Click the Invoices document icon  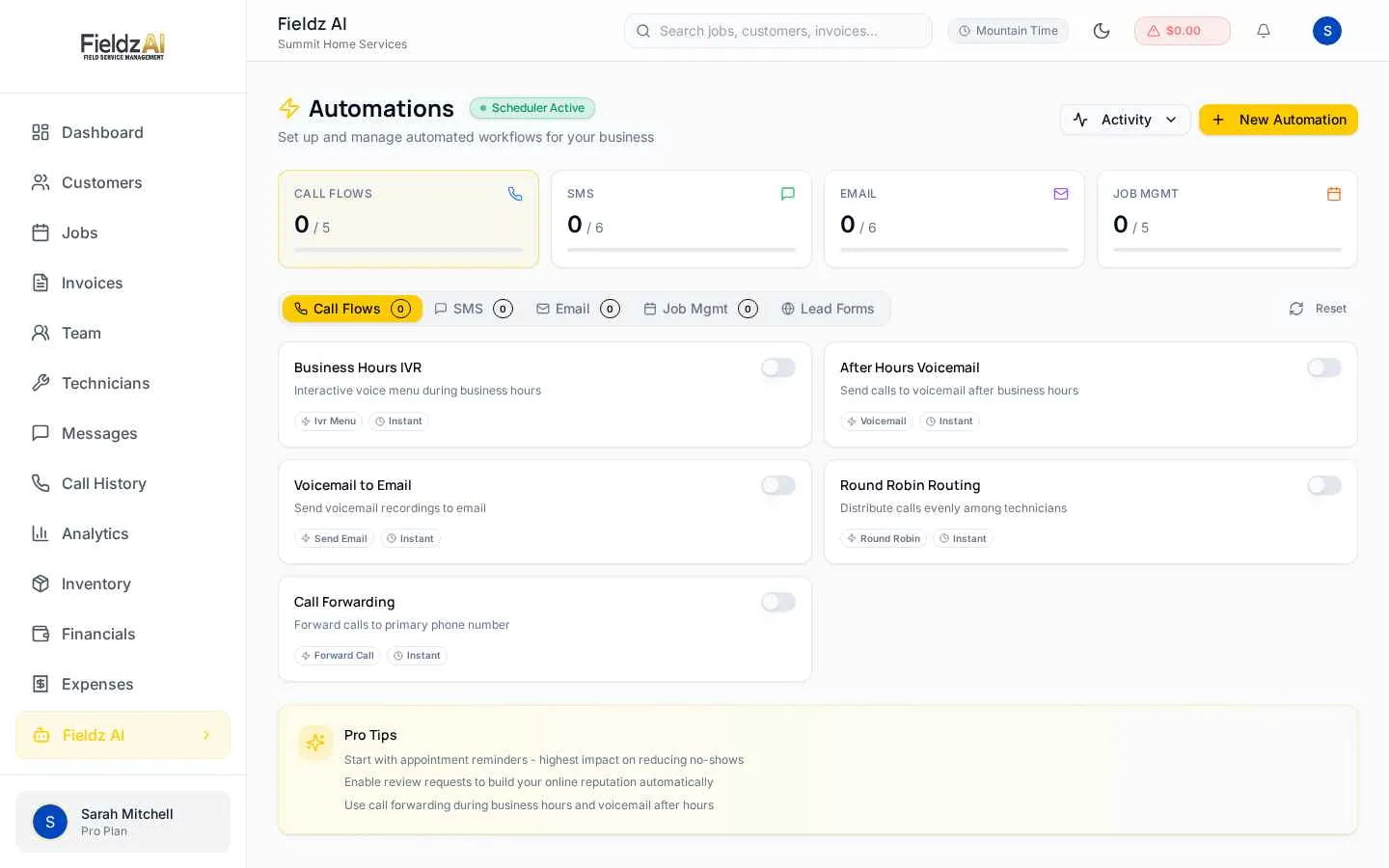pyautogui.click(x=41, y=283)
